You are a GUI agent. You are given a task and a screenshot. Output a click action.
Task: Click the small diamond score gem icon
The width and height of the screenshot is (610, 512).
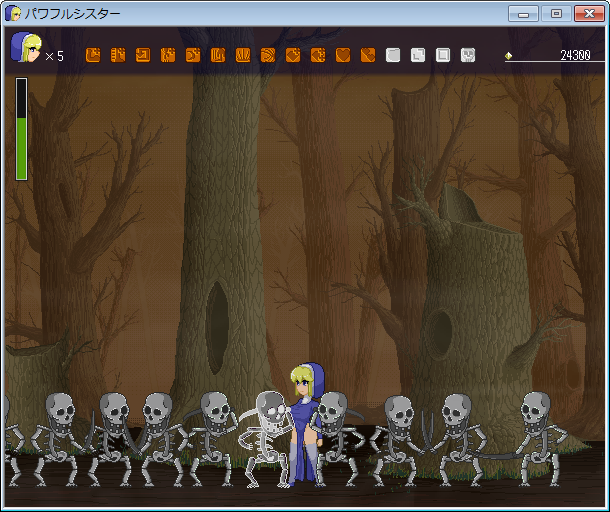click(508, 56)
